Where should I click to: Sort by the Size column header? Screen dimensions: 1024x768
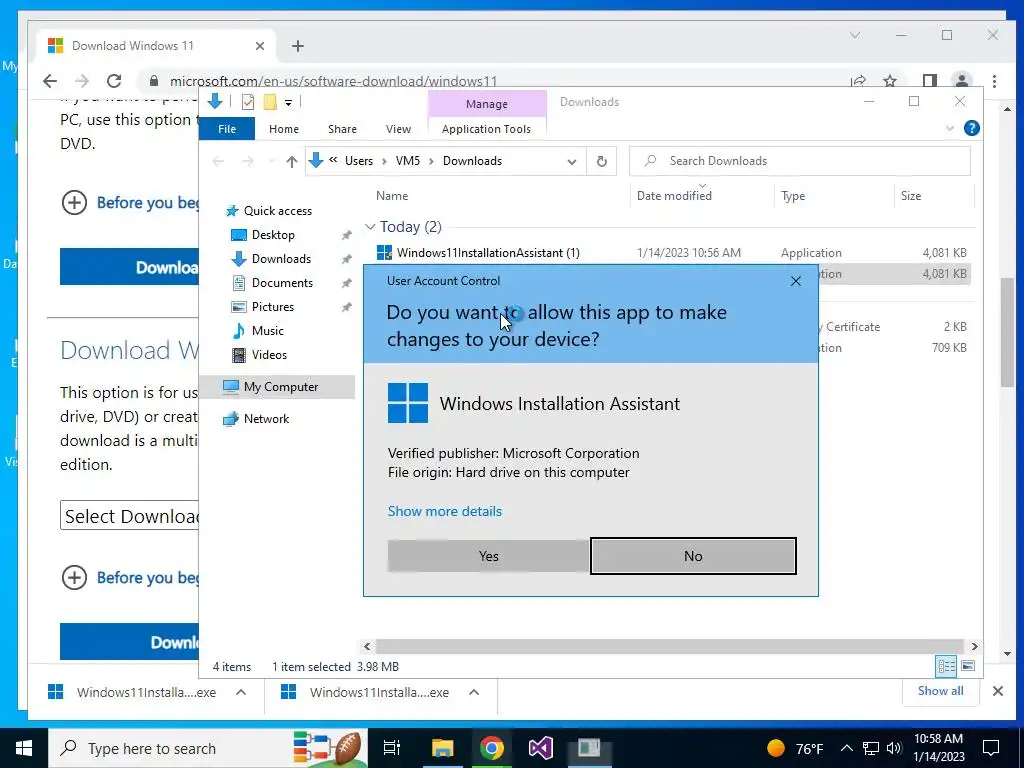pos(910,196)
